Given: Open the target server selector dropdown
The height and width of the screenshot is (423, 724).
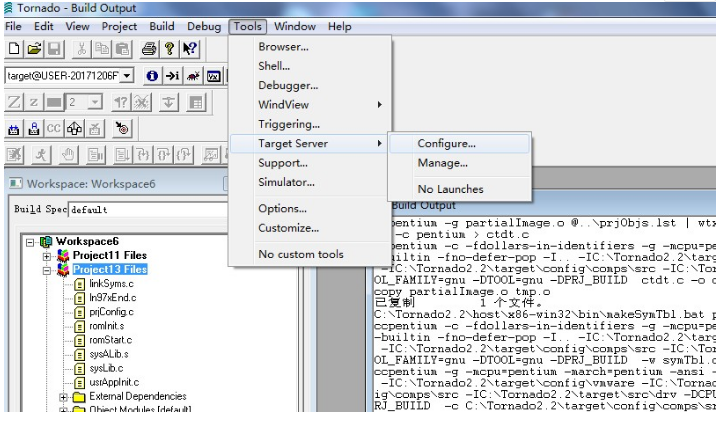Looking at the screenshot, I should [x=127, y=75].
